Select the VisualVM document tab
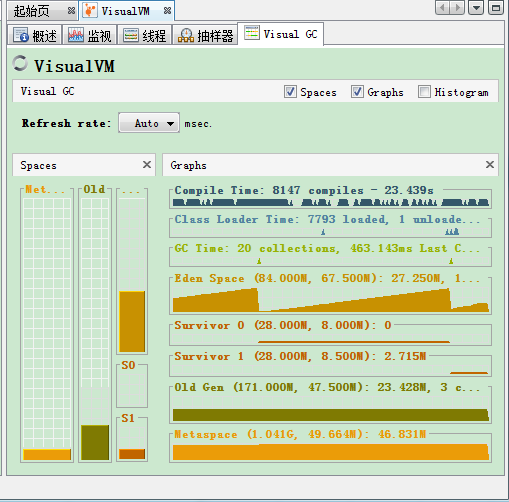 (127, 11)
